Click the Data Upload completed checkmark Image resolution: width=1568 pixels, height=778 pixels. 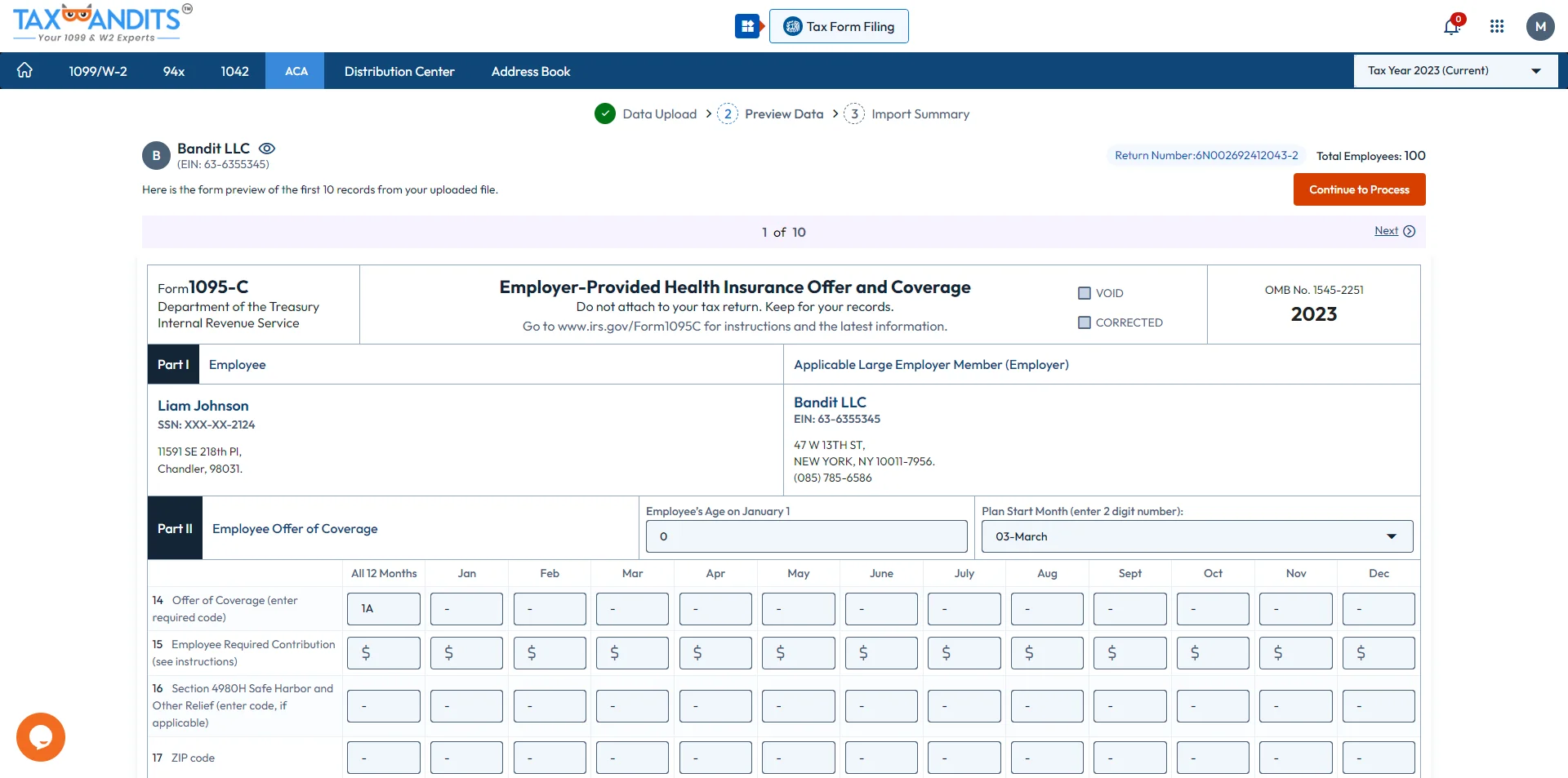tap(605, 114)
